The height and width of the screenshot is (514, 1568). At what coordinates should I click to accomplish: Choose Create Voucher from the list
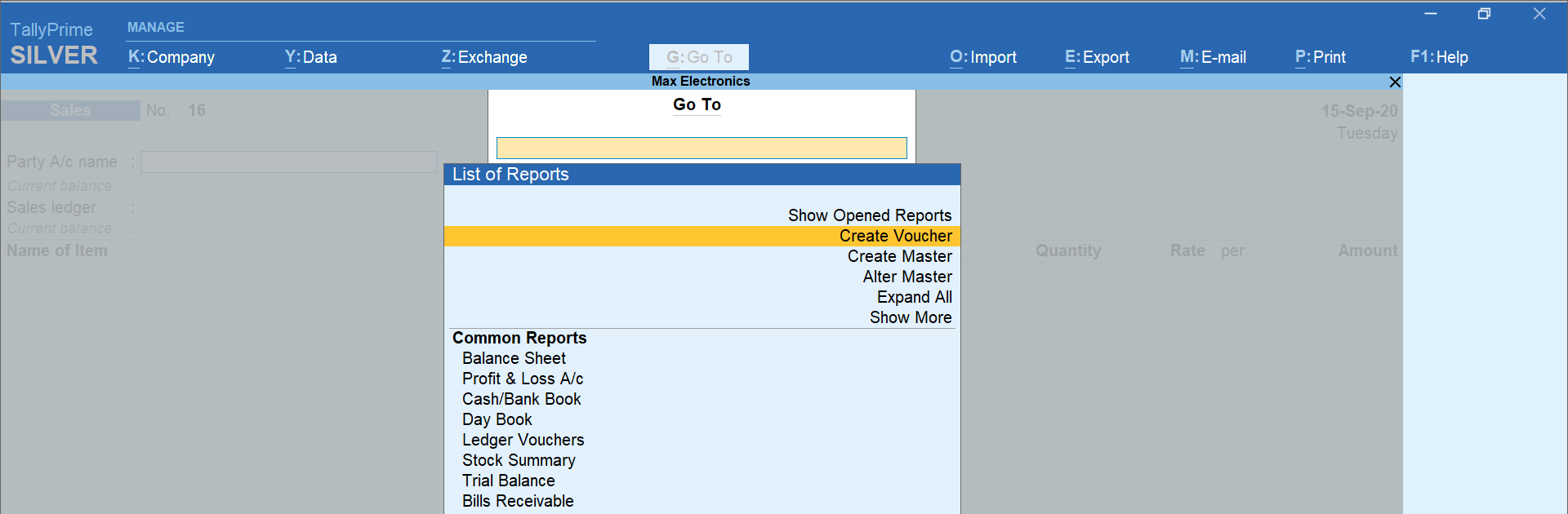pyautogui.click(x=895, y=236)
